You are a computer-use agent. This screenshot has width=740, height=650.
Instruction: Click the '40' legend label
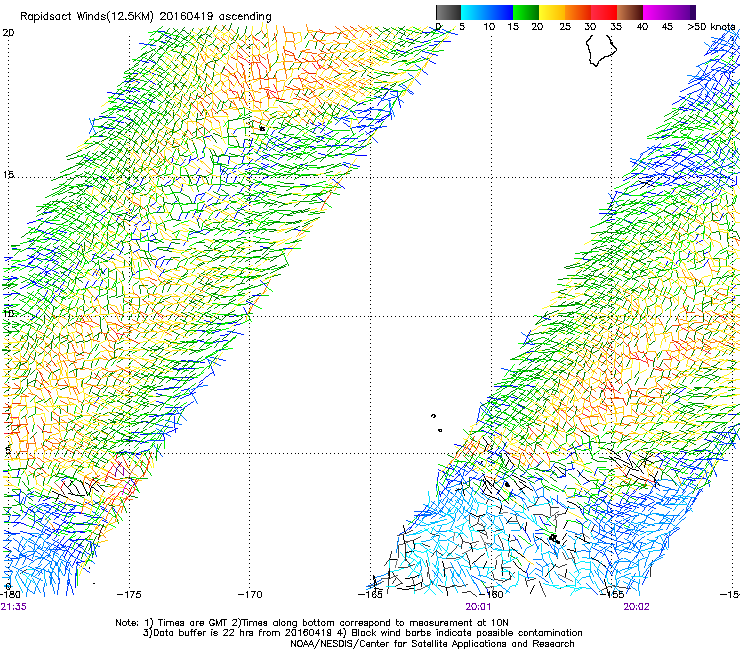point(642,27)
